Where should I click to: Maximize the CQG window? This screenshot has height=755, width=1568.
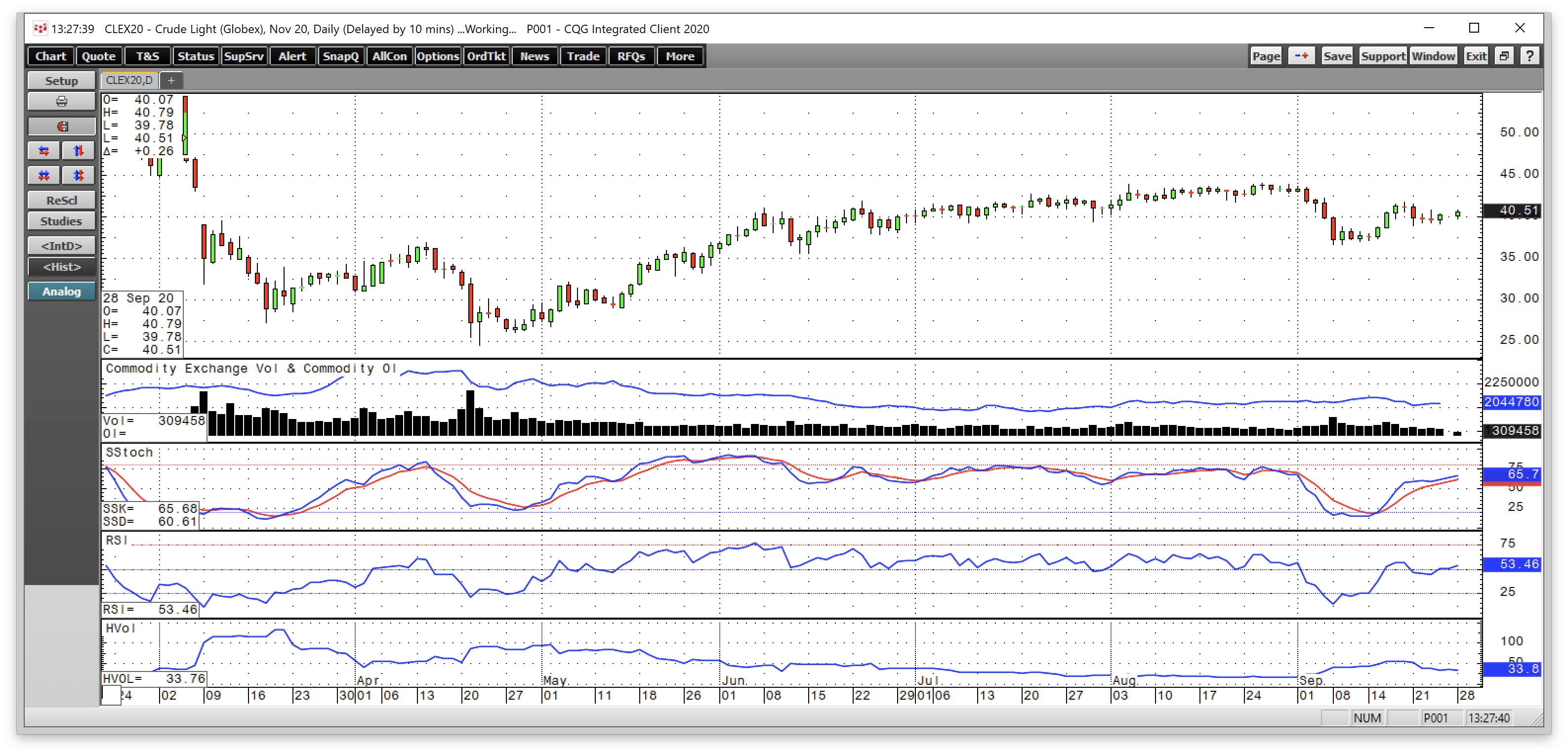1474,28
